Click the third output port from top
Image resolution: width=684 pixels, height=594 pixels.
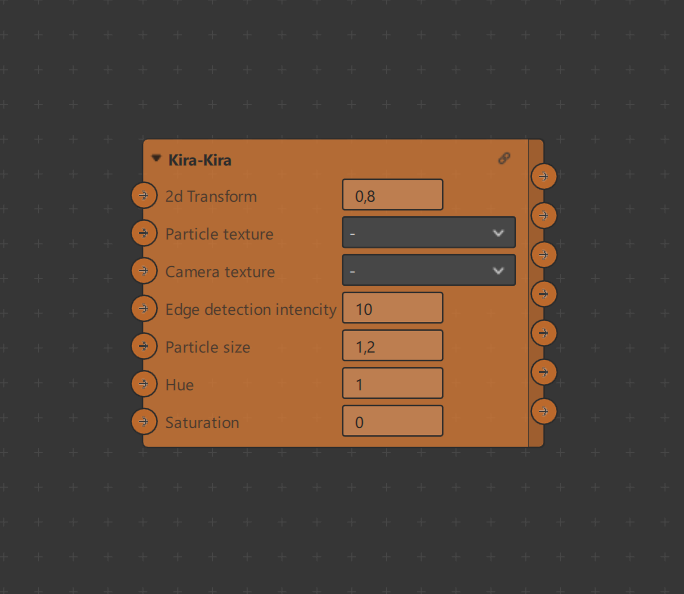[544, 255]
